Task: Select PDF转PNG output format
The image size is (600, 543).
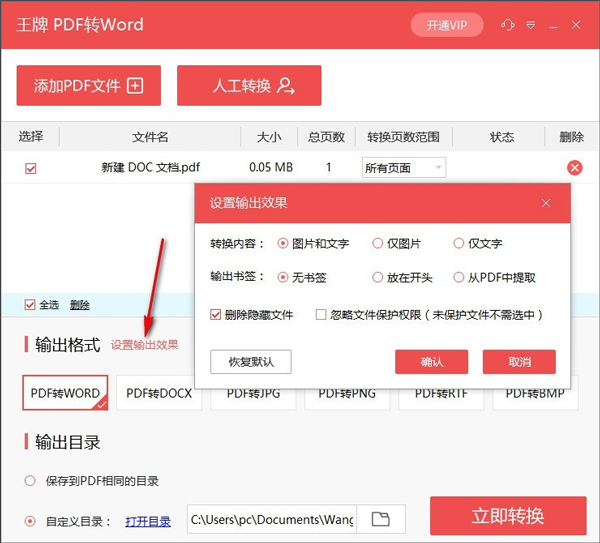Action: [347, 399]
